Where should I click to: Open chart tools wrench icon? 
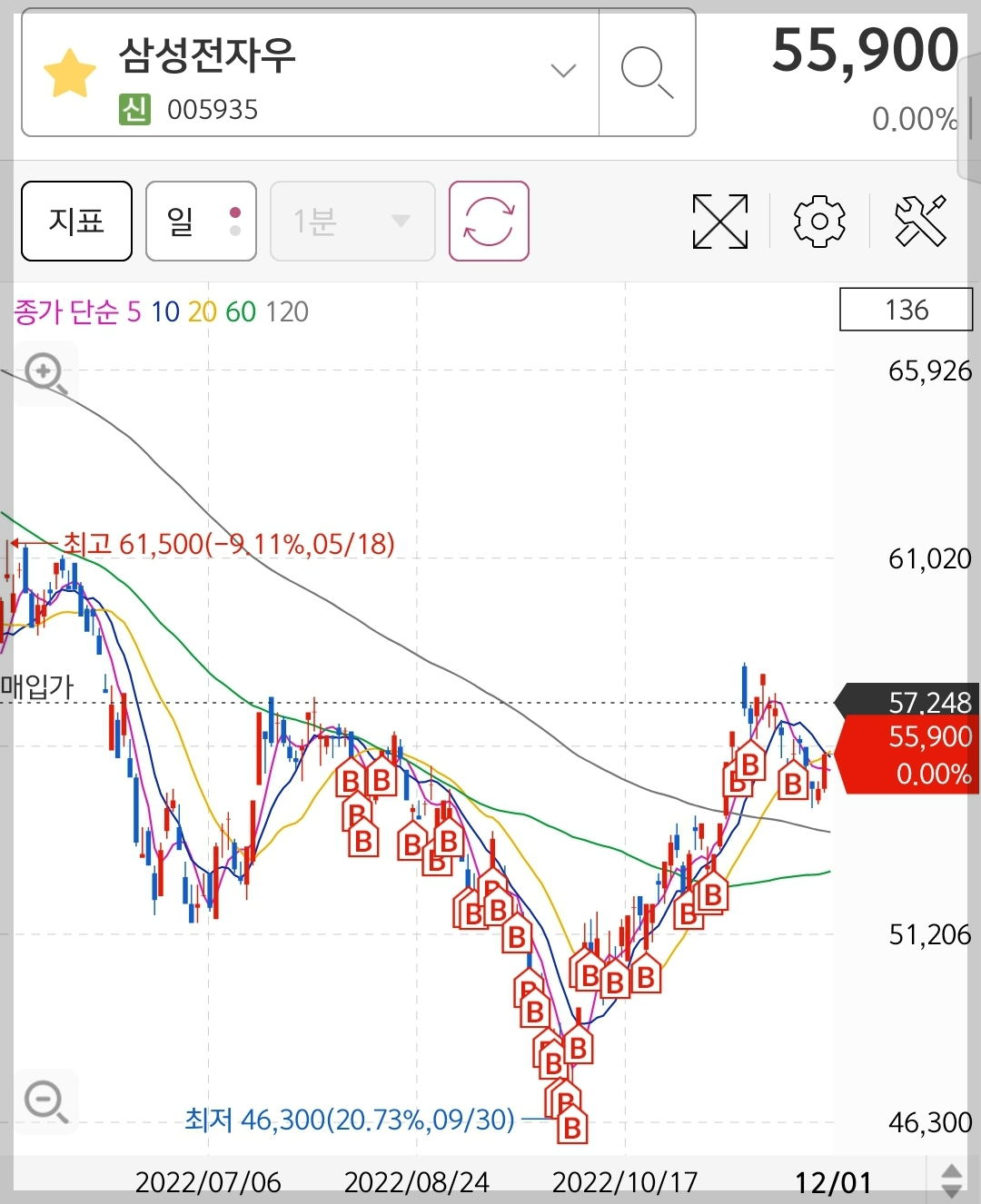920,221
